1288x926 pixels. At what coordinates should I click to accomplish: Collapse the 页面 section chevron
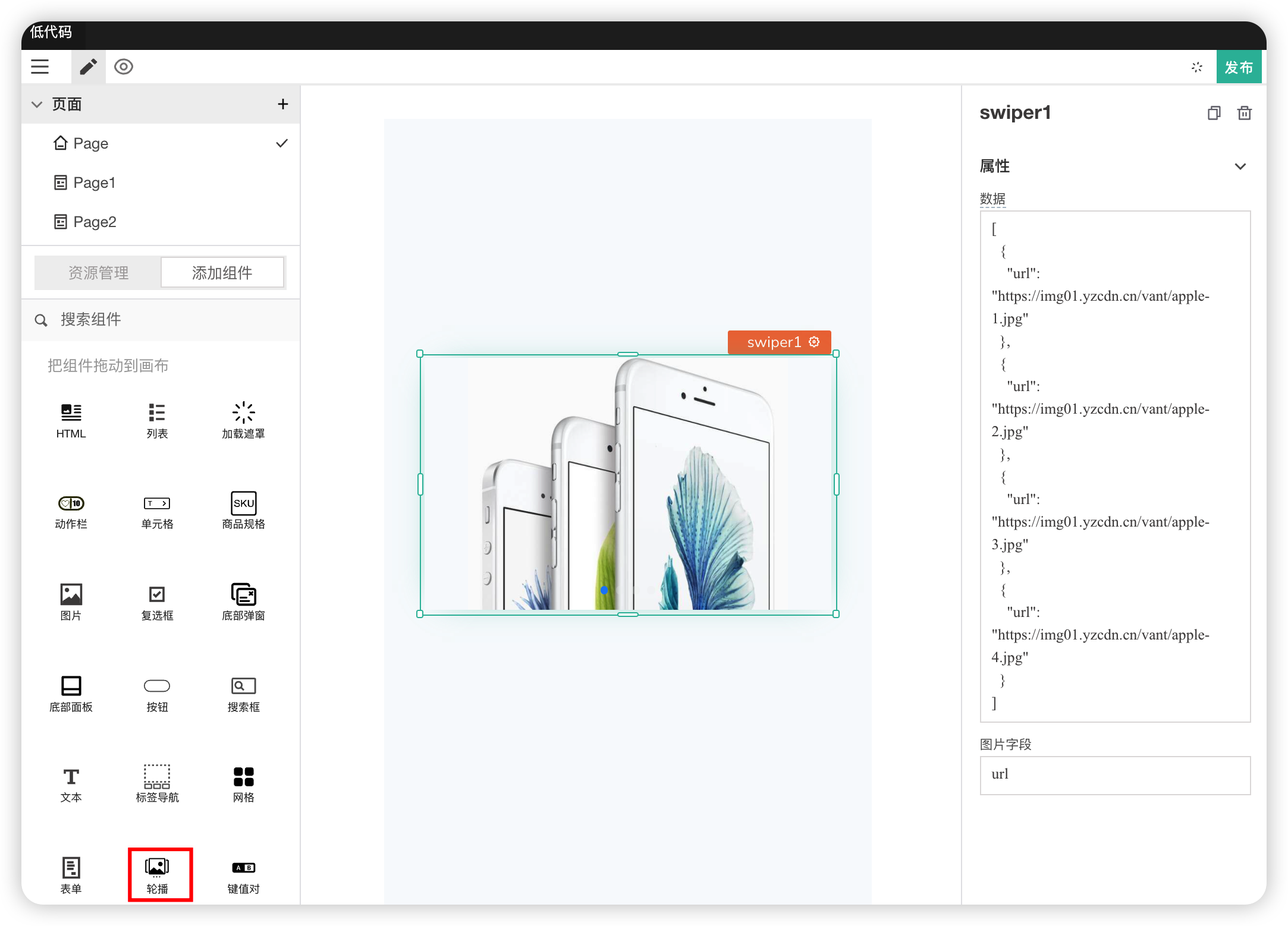(x=37, y=105)
